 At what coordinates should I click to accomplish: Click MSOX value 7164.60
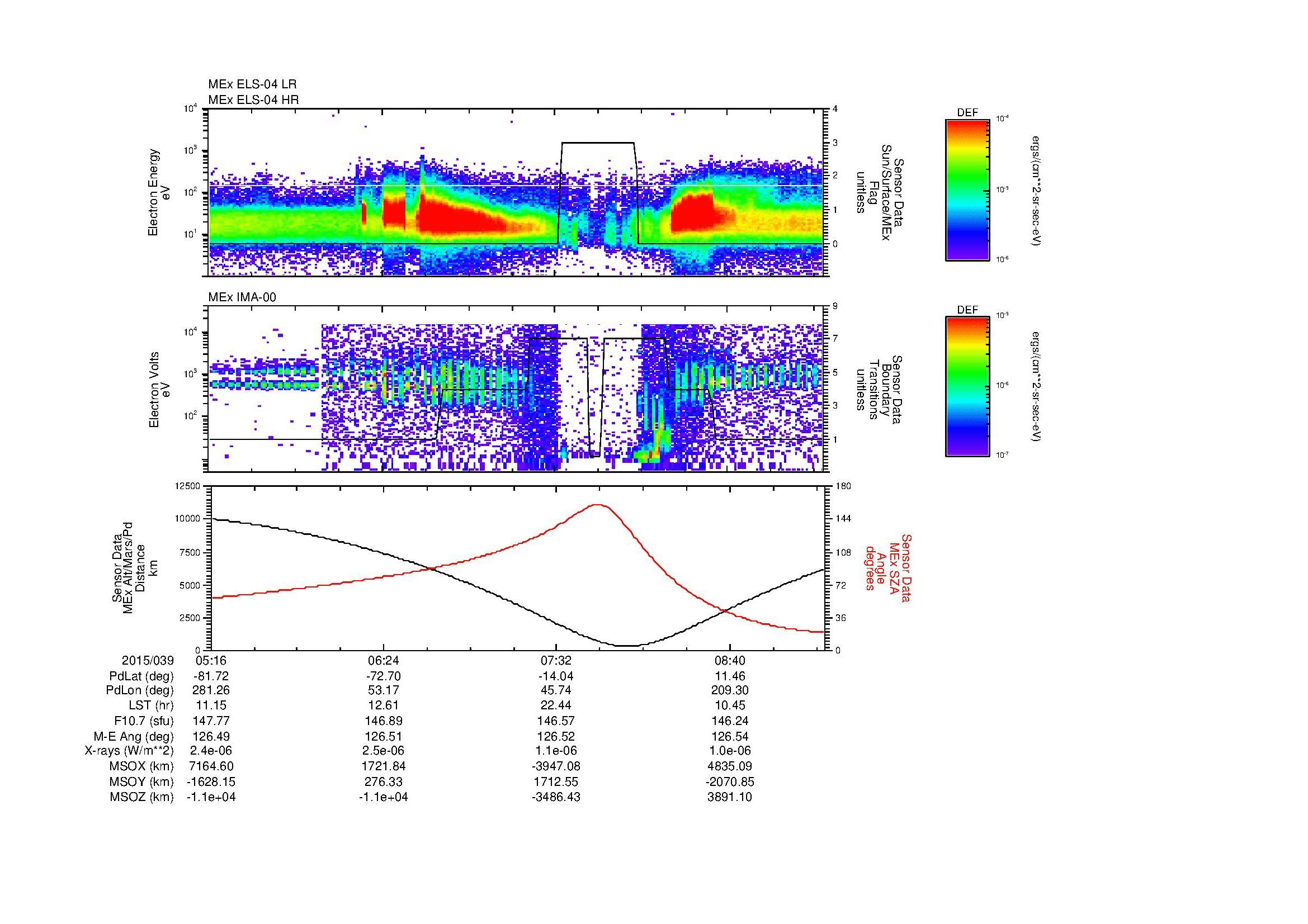(211, 766)
